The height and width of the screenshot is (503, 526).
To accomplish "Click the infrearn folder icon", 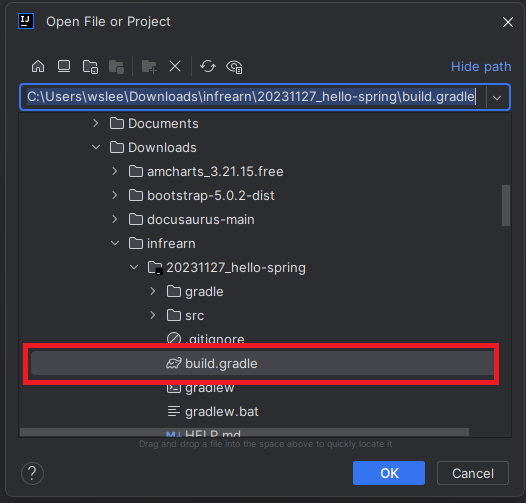I will point(136,243).
